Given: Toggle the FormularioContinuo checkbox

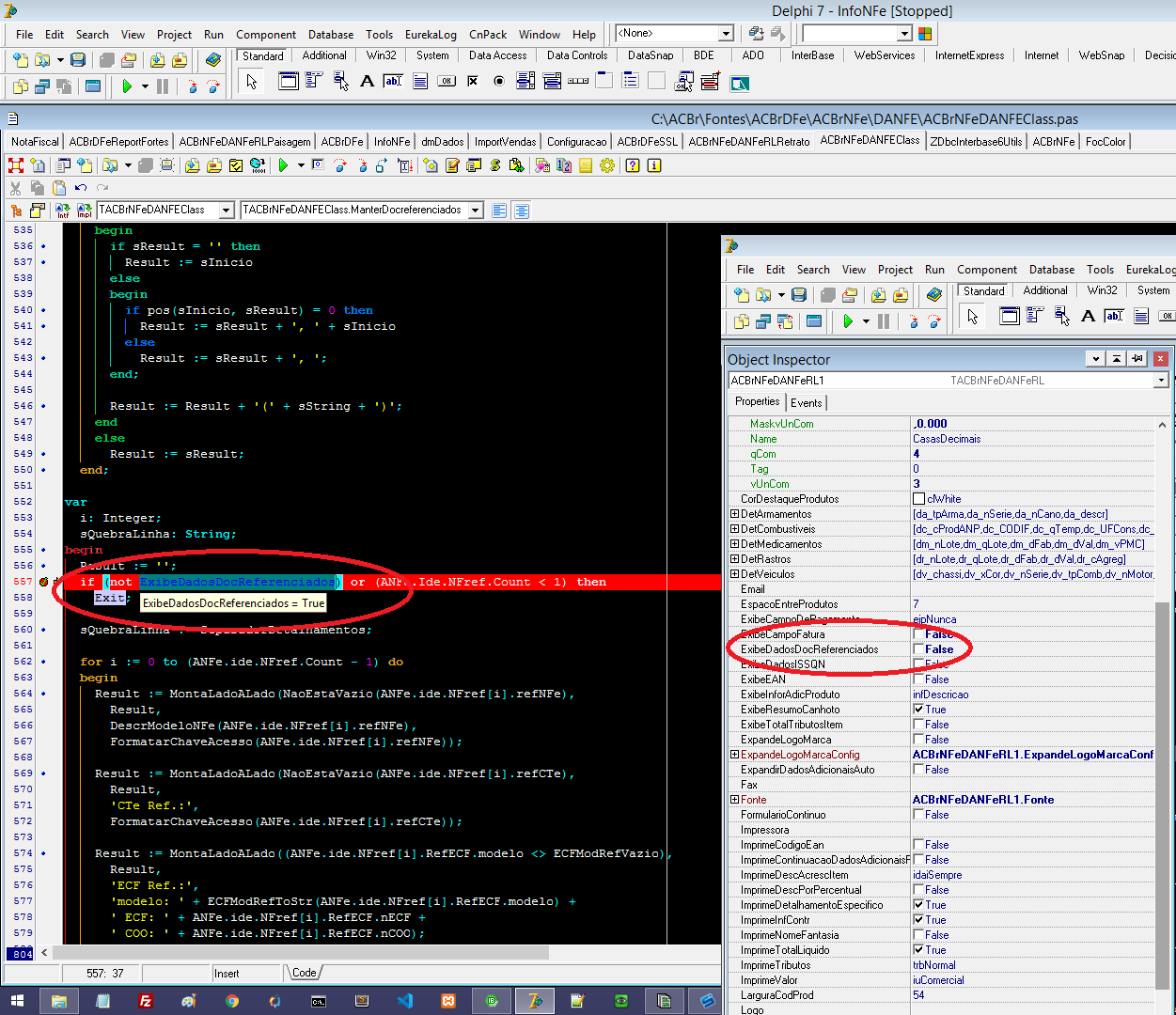Looking at the screenshot, I should coord(919,815).
